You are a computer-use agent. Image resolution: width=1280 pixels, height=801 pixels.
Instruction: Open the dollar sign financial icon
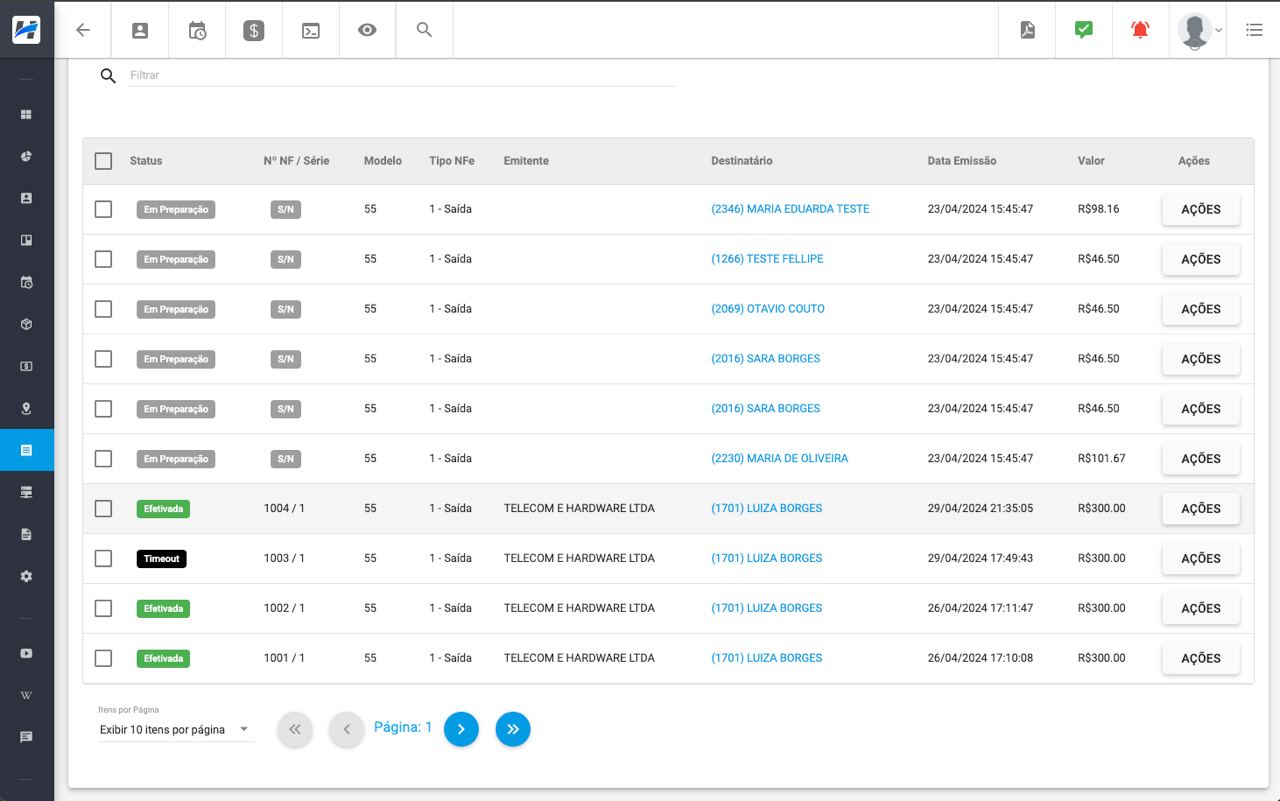pyautogui.click(x=254, y=30)
